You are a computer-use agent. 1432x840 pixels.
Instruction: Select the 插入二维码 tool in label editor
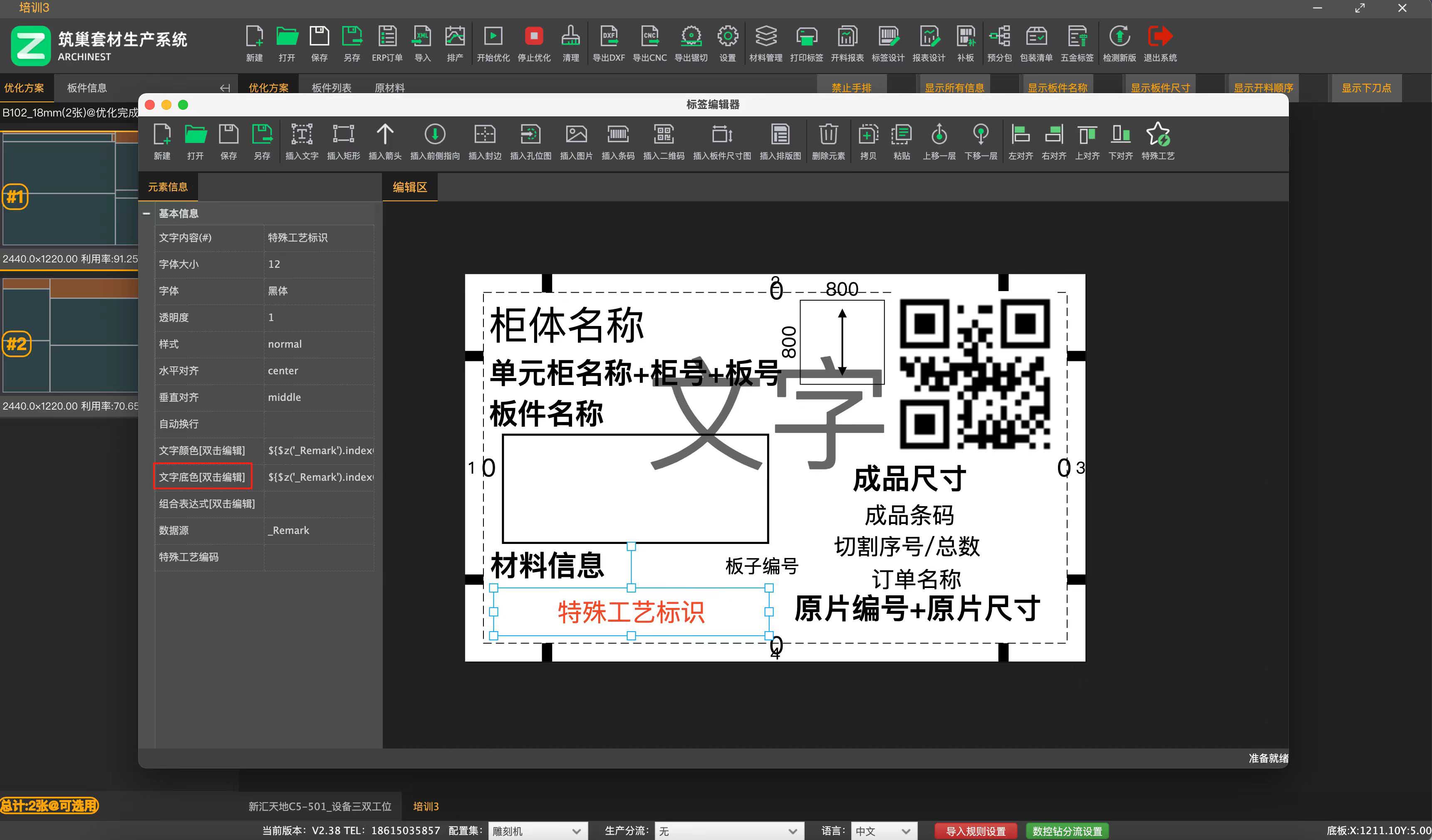[x=663, y=141]
